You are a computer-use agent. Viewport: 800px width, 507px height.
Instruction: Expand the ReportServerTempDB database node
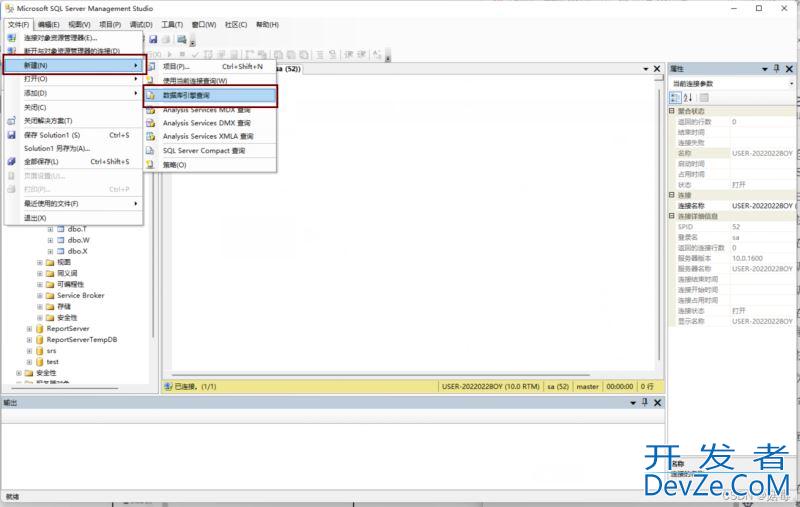(29, 340)
